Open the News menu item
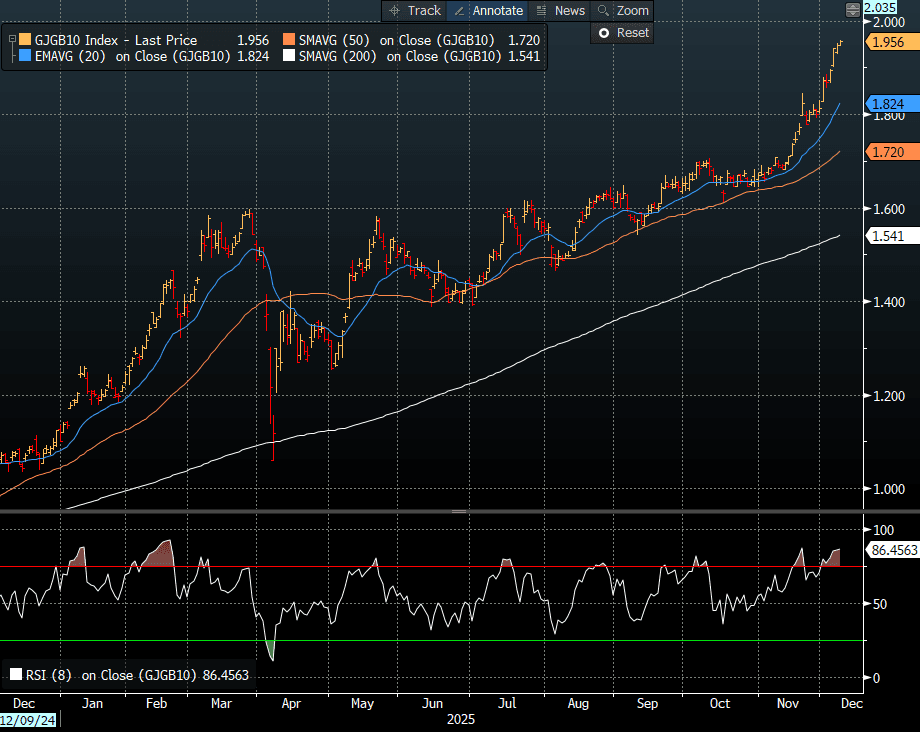 (569, 10)
